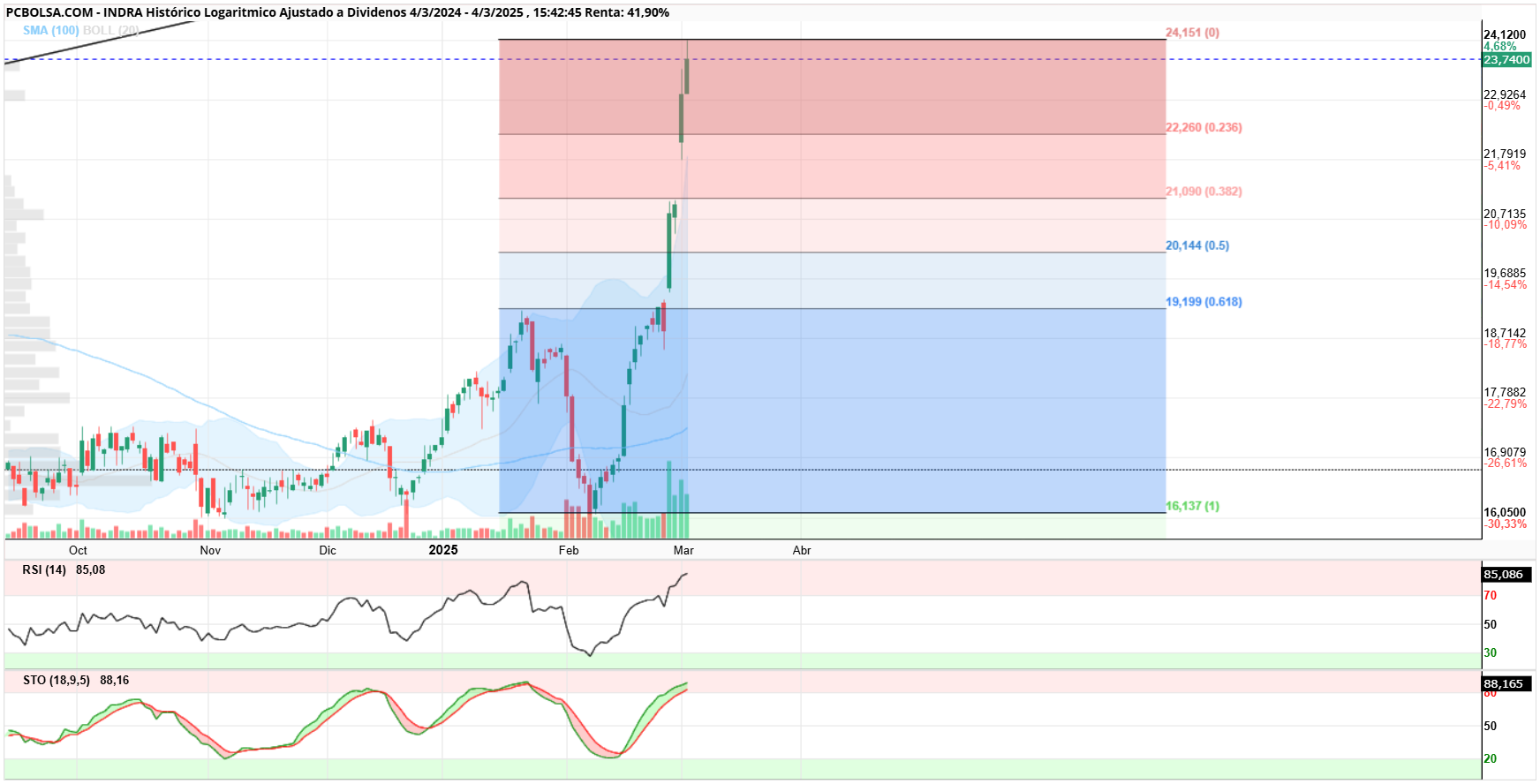The width and height of the screenshot is (1540, 784).
Task: Click the STO (18,9,5) indicator title
Action: (57, 680)
